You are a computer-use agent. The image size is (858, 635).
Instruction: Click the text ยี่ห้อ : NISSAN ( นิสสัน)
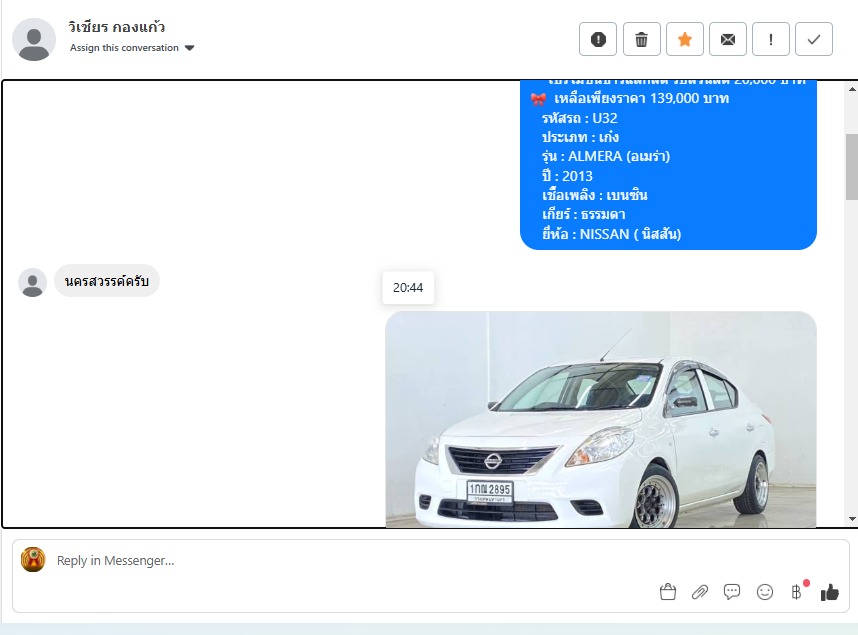tap(611, 234)
